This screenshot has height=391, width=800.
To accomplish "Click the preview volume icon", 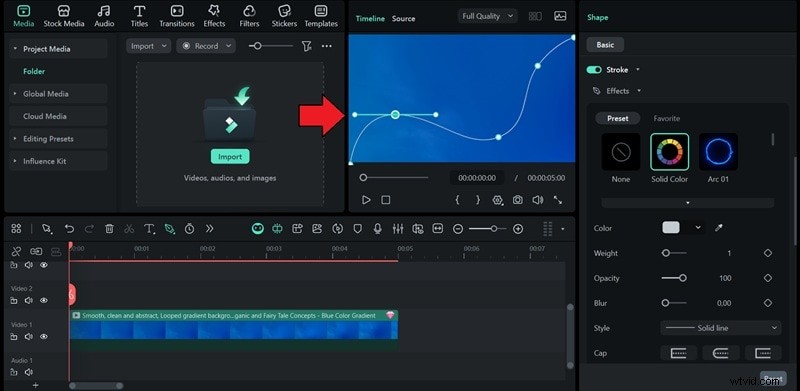I will point(538,200).
